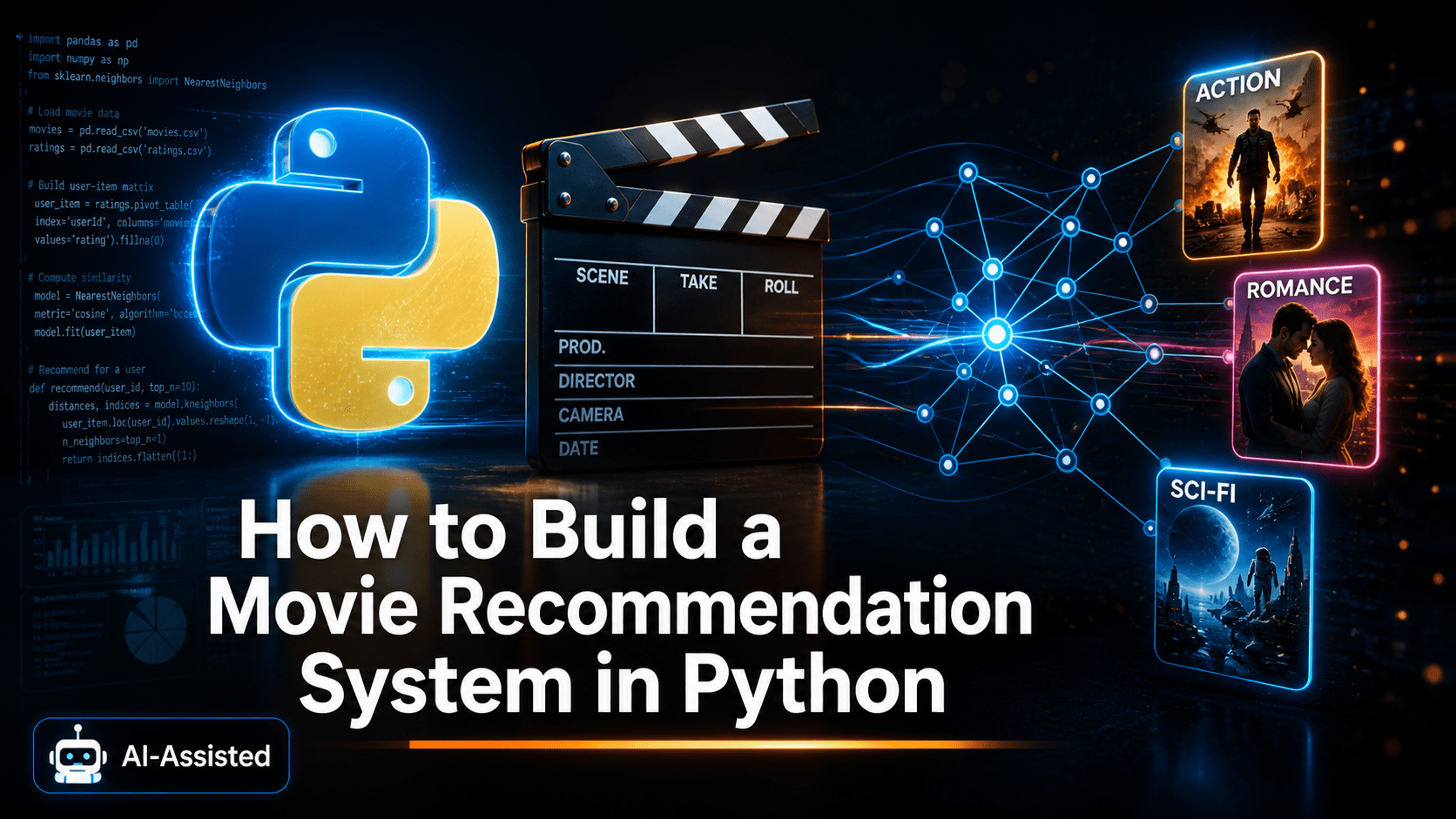Click the headline text "System in Python"

(x=623, y=685)
